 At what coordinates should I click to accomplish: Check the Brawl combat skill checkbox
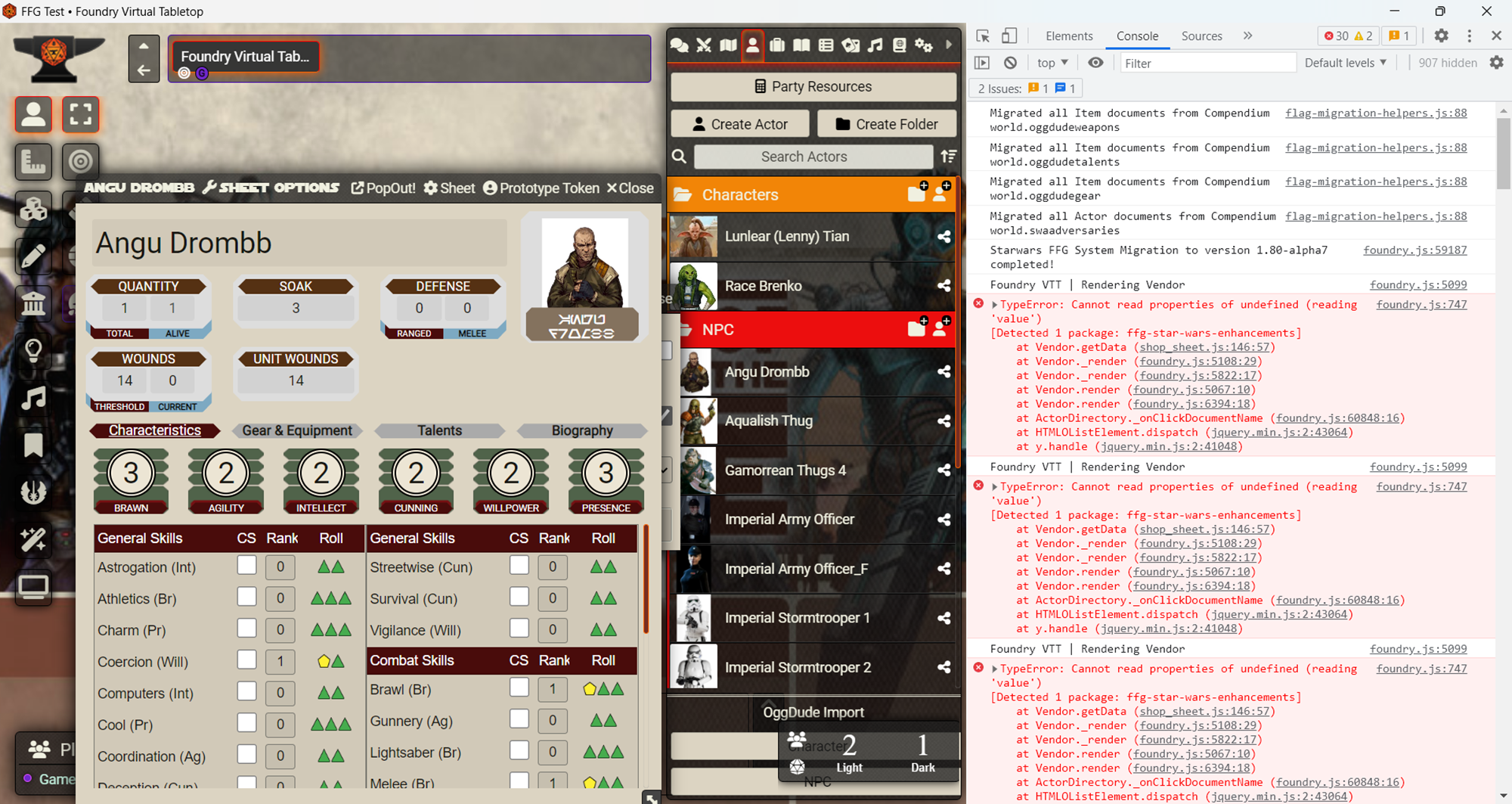(x=519, y=688)
